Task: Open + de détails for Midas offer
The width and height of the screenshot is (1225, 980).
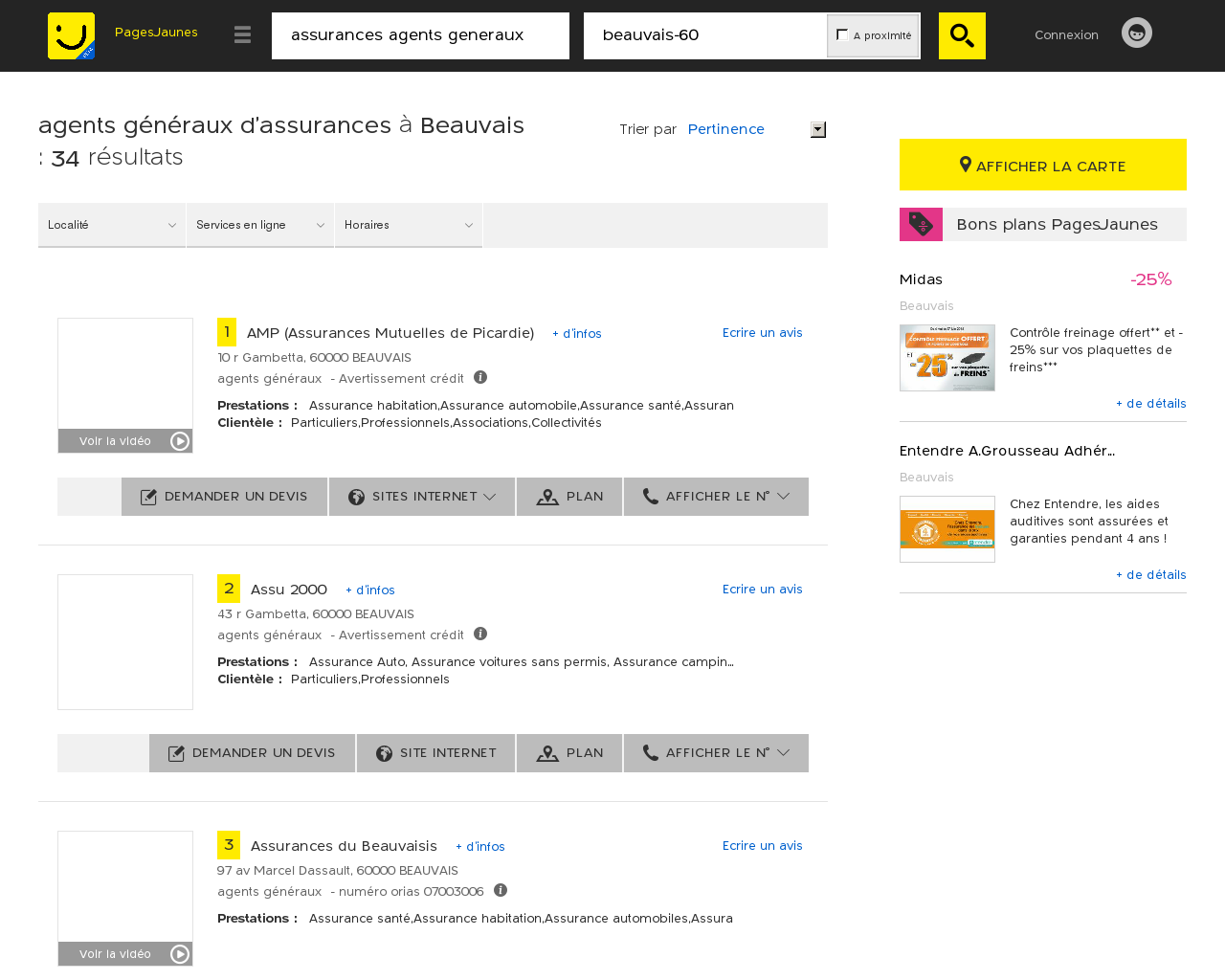Action: (x=1151, y=404)
